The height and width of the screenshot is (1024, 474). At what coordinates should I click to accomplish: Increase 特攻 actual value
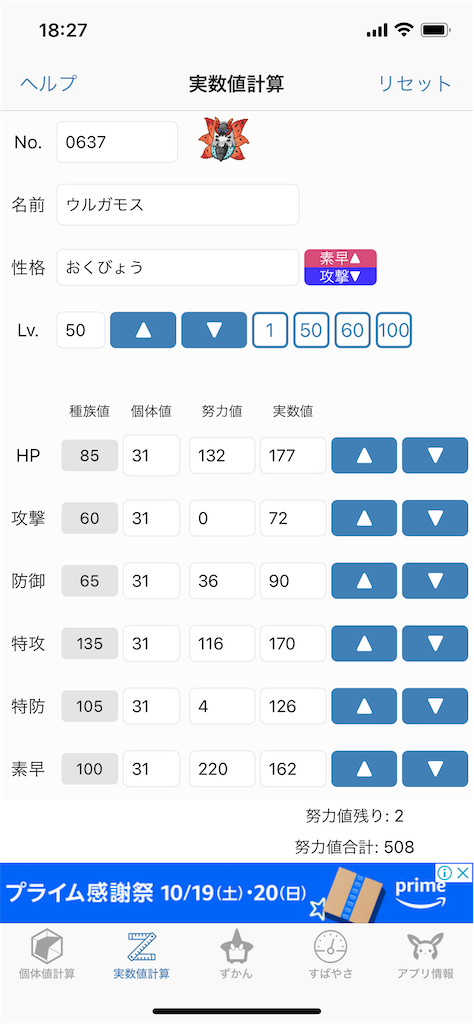pyautogui.click(x=364, y=643)
